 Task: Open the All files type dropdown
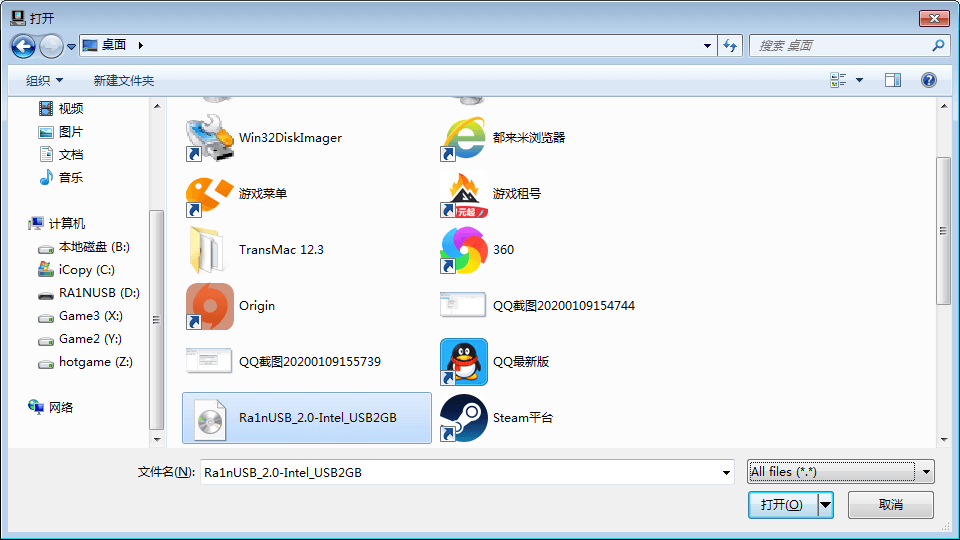click(840, 472)
